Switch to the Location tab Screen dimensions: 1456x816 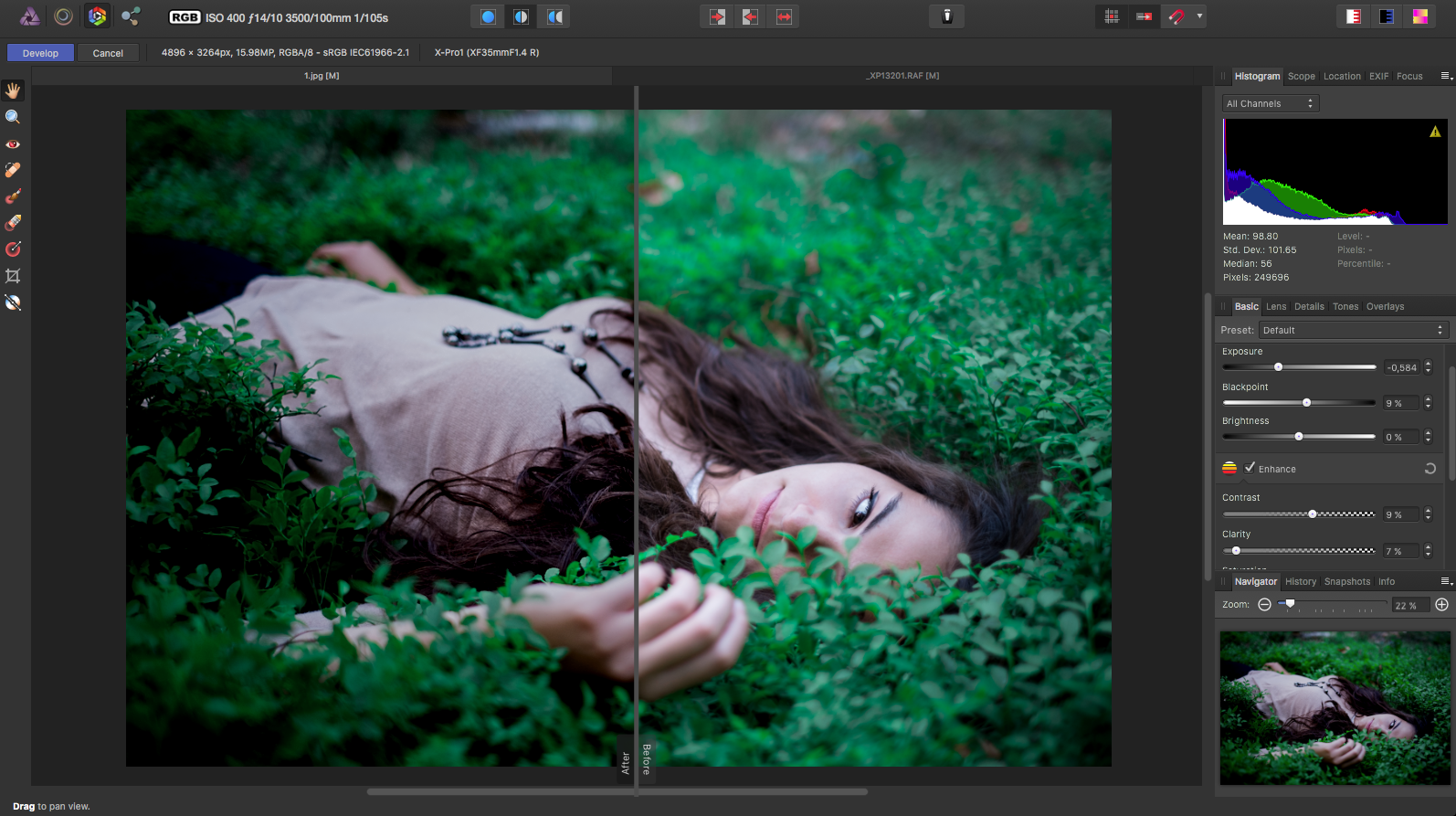[x=1342, y=77]
